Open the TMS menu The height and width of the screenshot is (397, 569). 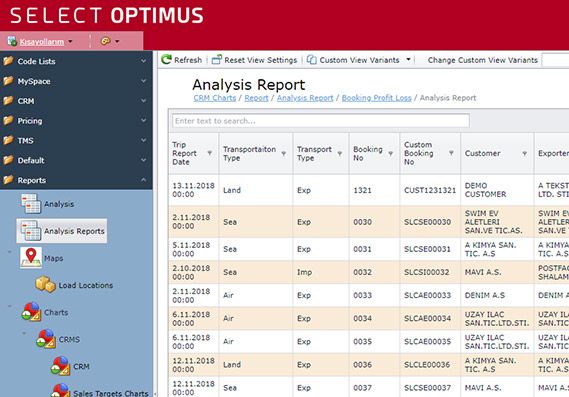pyautogui.click(x=76, y=140)
